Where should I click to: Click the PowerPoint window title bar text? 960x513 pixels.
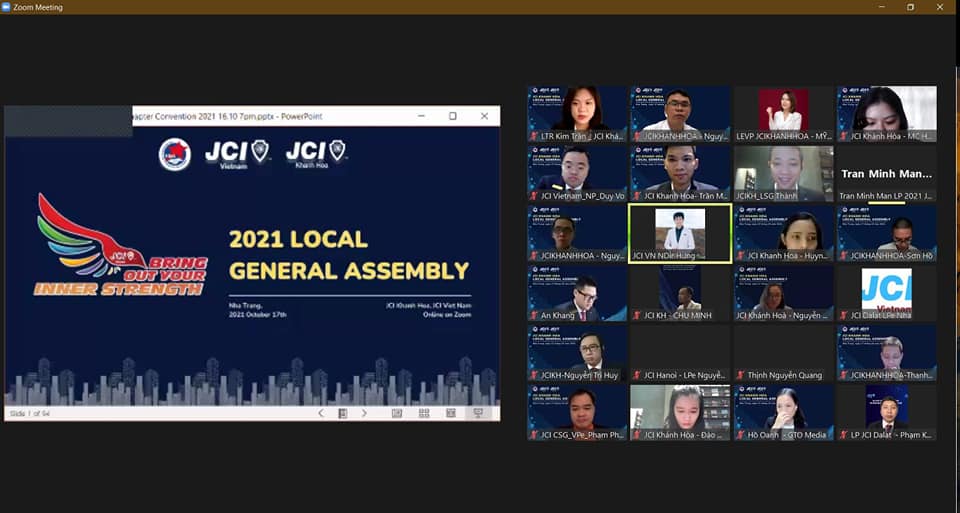pyautogui.click(x=227, y=116)
